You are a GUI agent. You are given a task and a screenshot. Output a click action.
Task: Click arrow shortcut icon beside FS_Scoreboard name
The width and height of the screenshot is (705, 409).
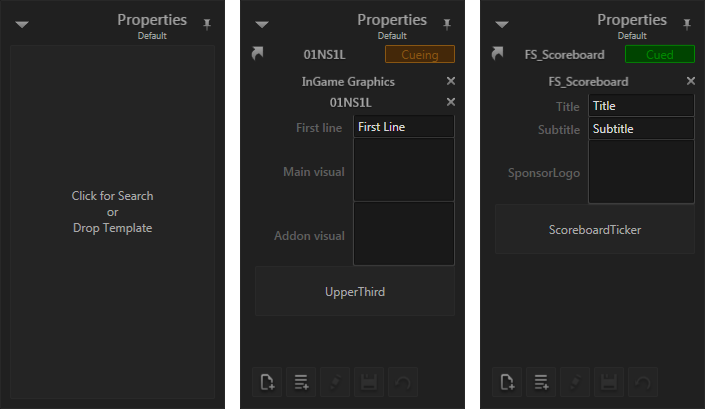pos(498,55)
